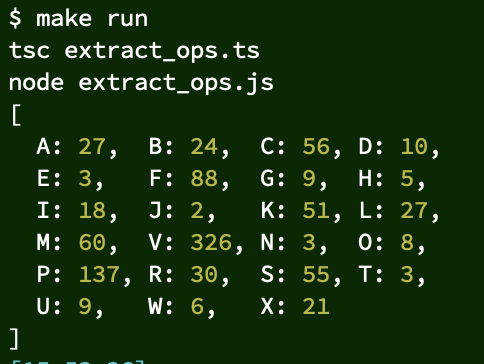Click the value 51 next to K:
The width and height of the screenshot is (484, 364).
point(316,210)
